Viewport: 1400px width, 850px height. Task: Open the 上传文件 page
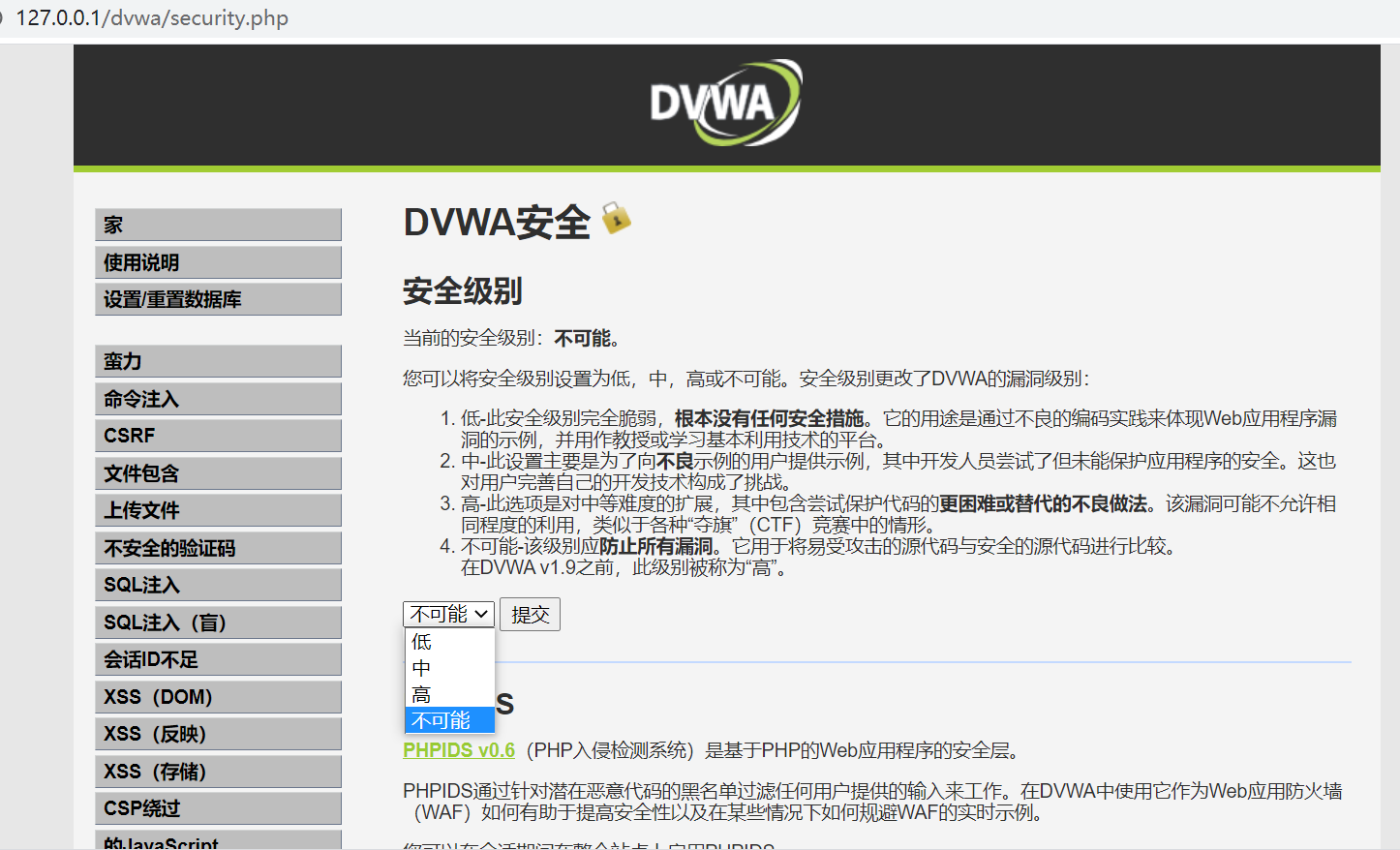click(218, 510)
